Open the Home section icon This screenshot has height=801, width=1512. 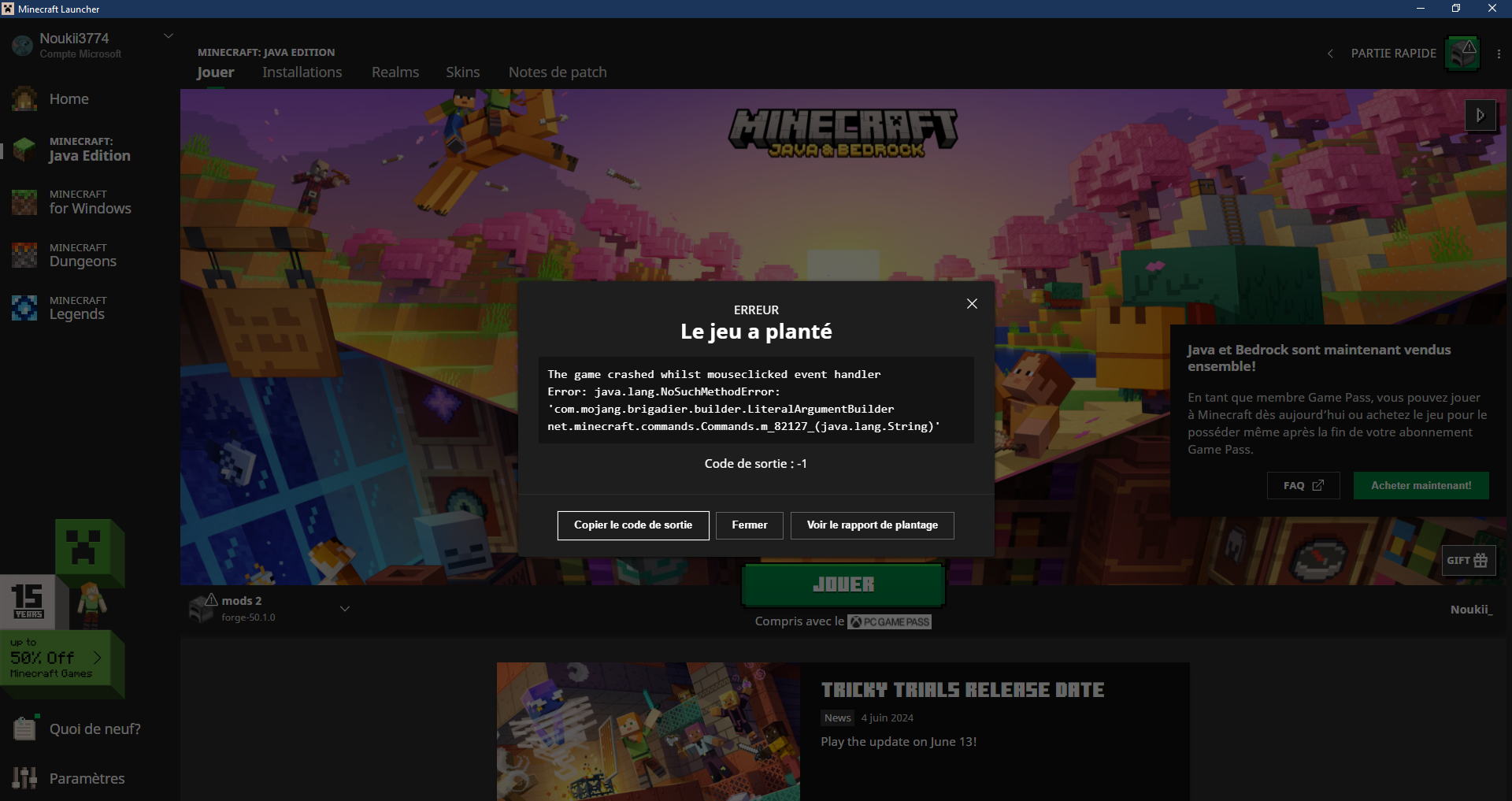tap(24, 98)
